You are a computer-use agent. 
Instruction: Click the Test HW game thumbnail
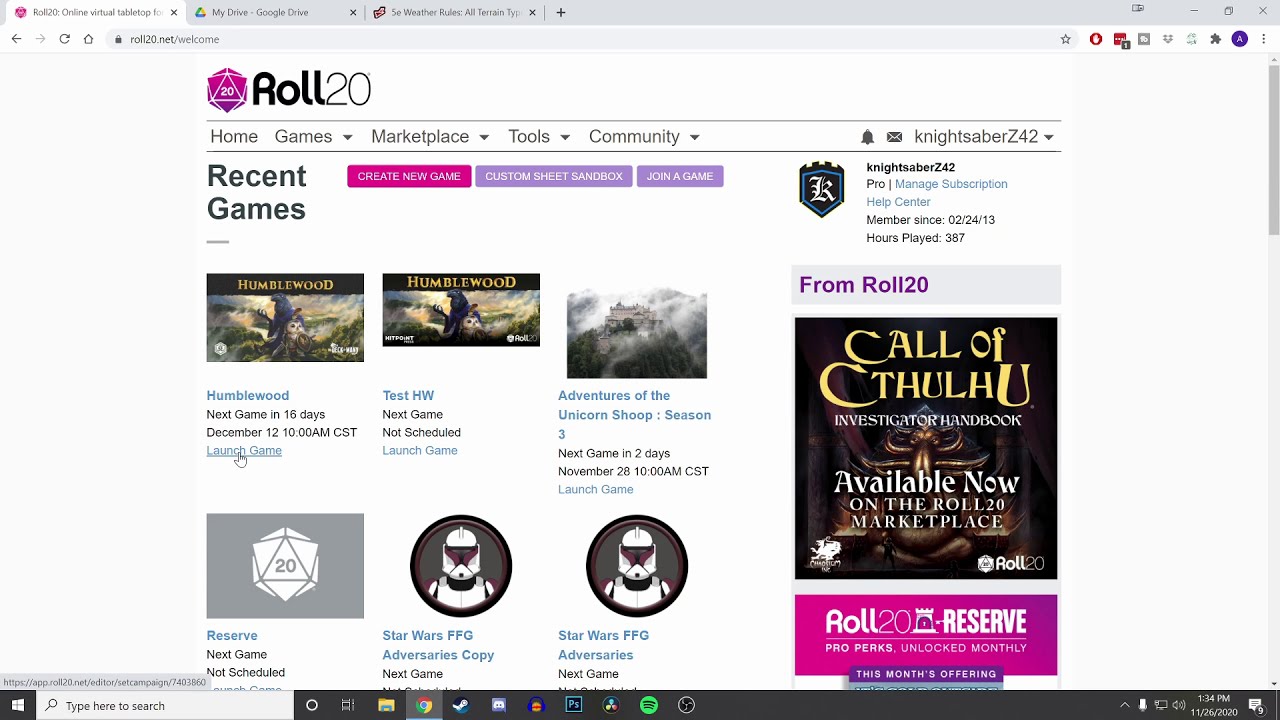461,310
